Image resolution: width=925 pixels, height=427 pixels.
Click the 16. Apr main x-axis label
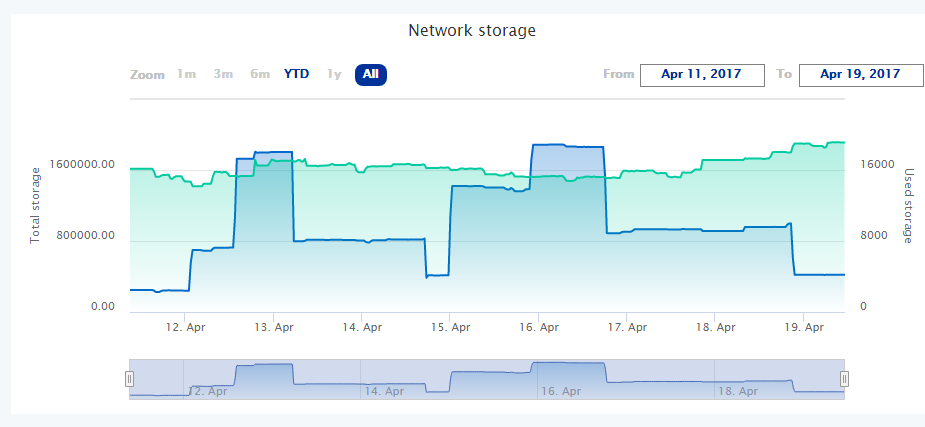(539, 327)
